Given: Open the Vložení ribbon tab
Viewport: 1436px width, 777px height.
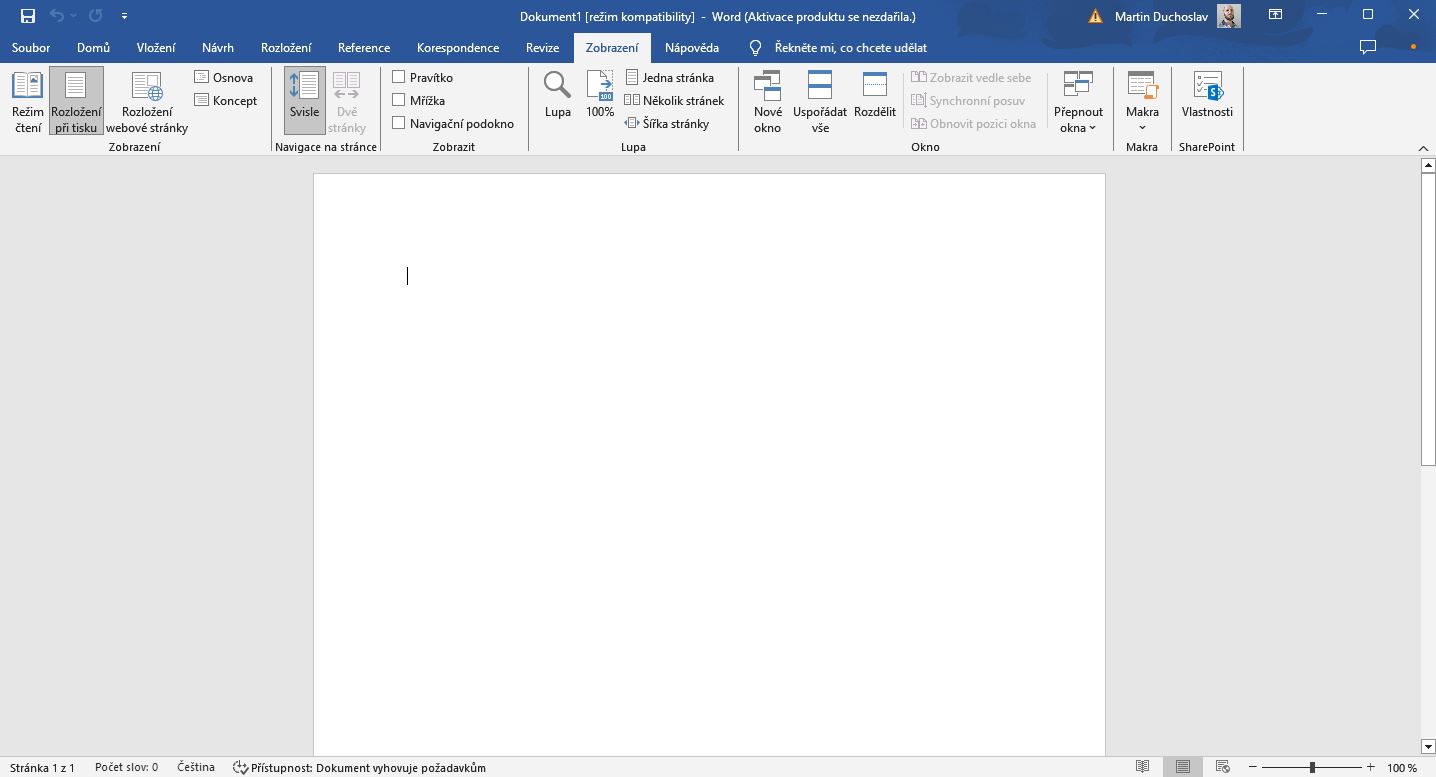Looking at the screenshot, I should click(x=156, y=47).
